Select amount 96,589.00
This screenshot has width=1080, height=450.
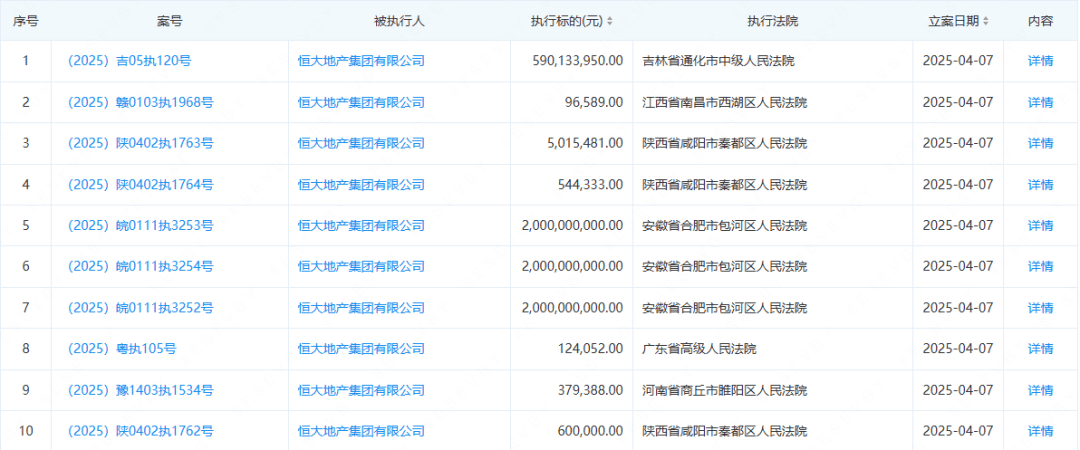(x=595, y=102)
